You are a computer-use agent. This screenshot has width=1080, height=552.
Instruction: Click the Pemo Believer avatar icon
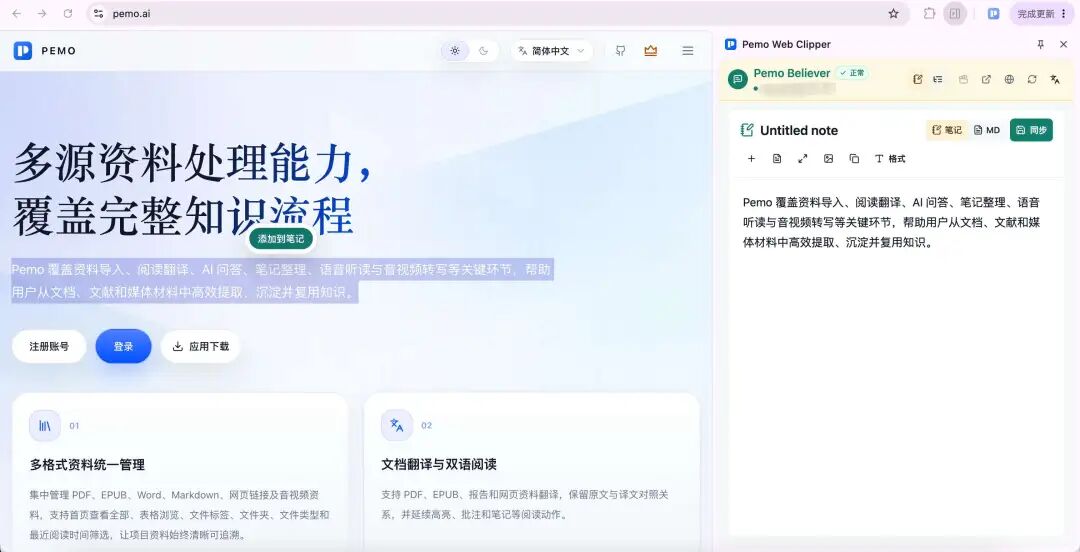[x=738, y=79]
